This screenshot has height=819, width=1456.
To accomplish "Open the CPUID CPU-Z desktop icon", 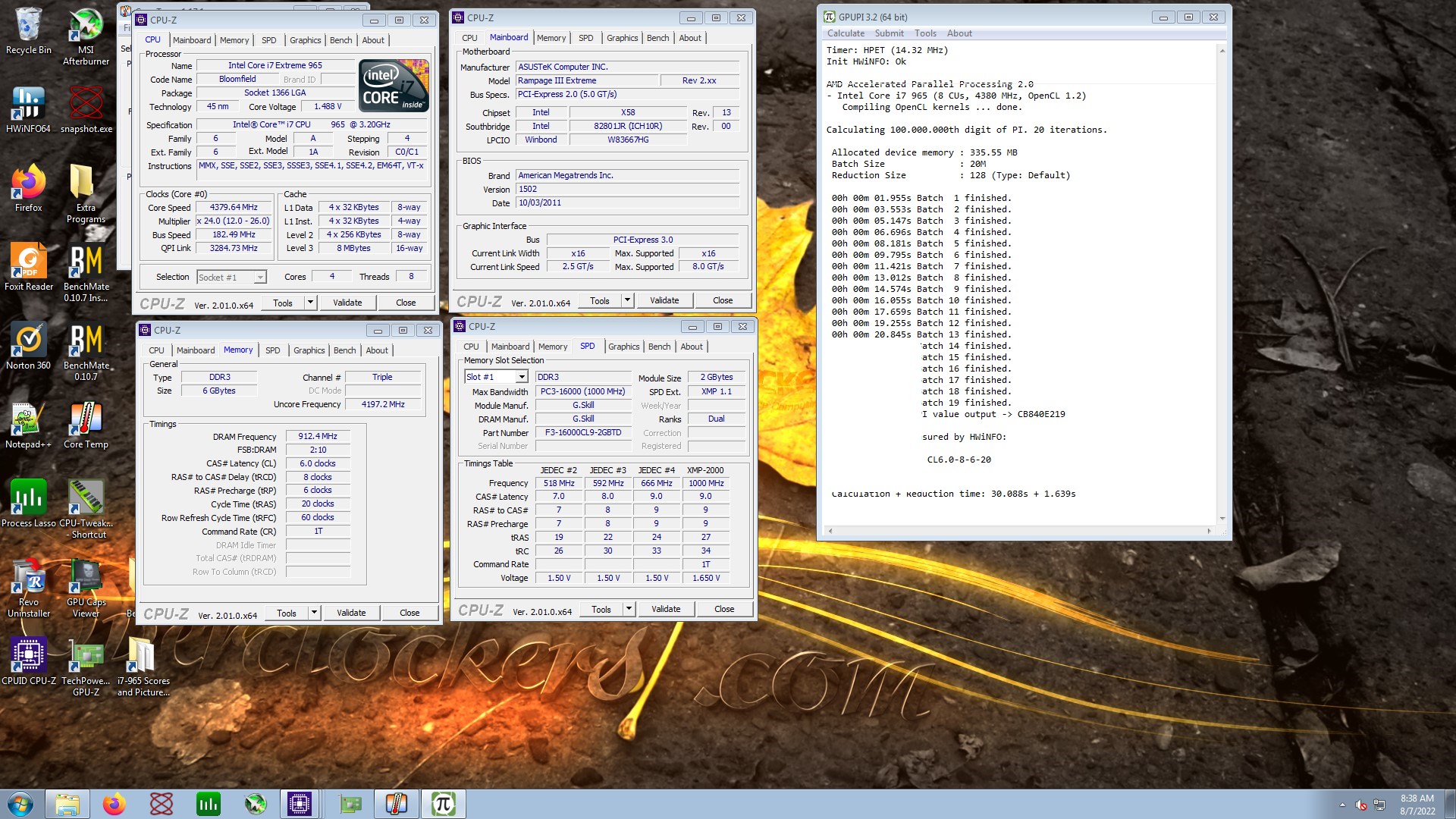I will (x=28, y=661).
